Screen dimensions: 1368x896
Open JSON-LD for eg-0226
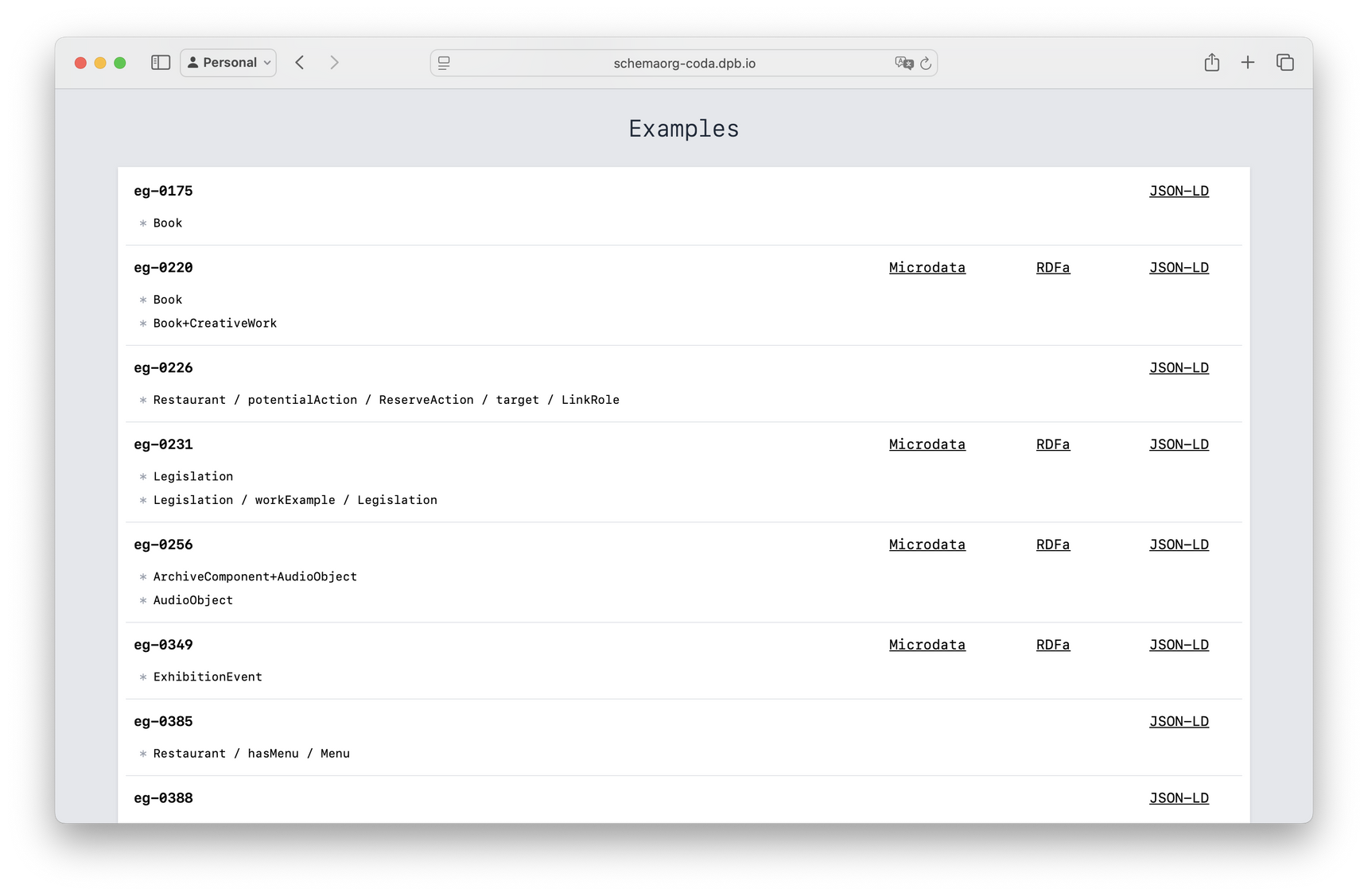tap(1179, 367)
